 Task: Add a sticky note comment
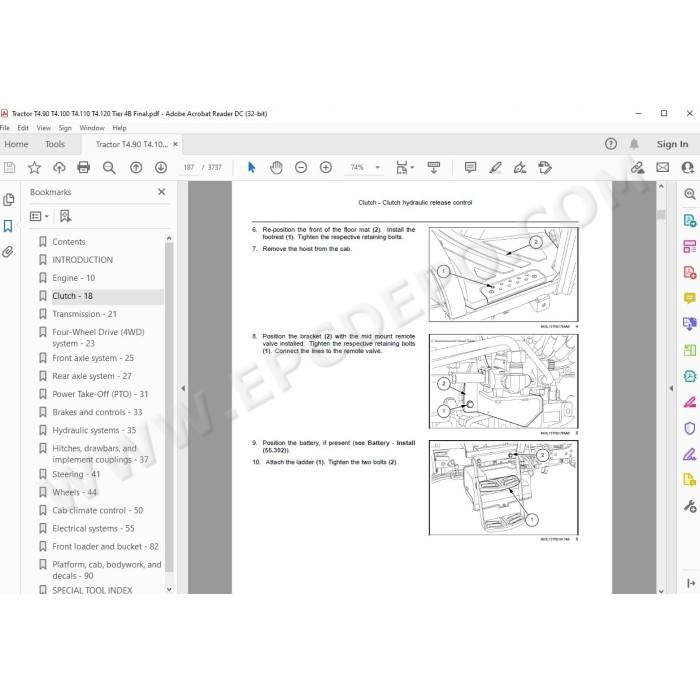(x=470, y=167)
